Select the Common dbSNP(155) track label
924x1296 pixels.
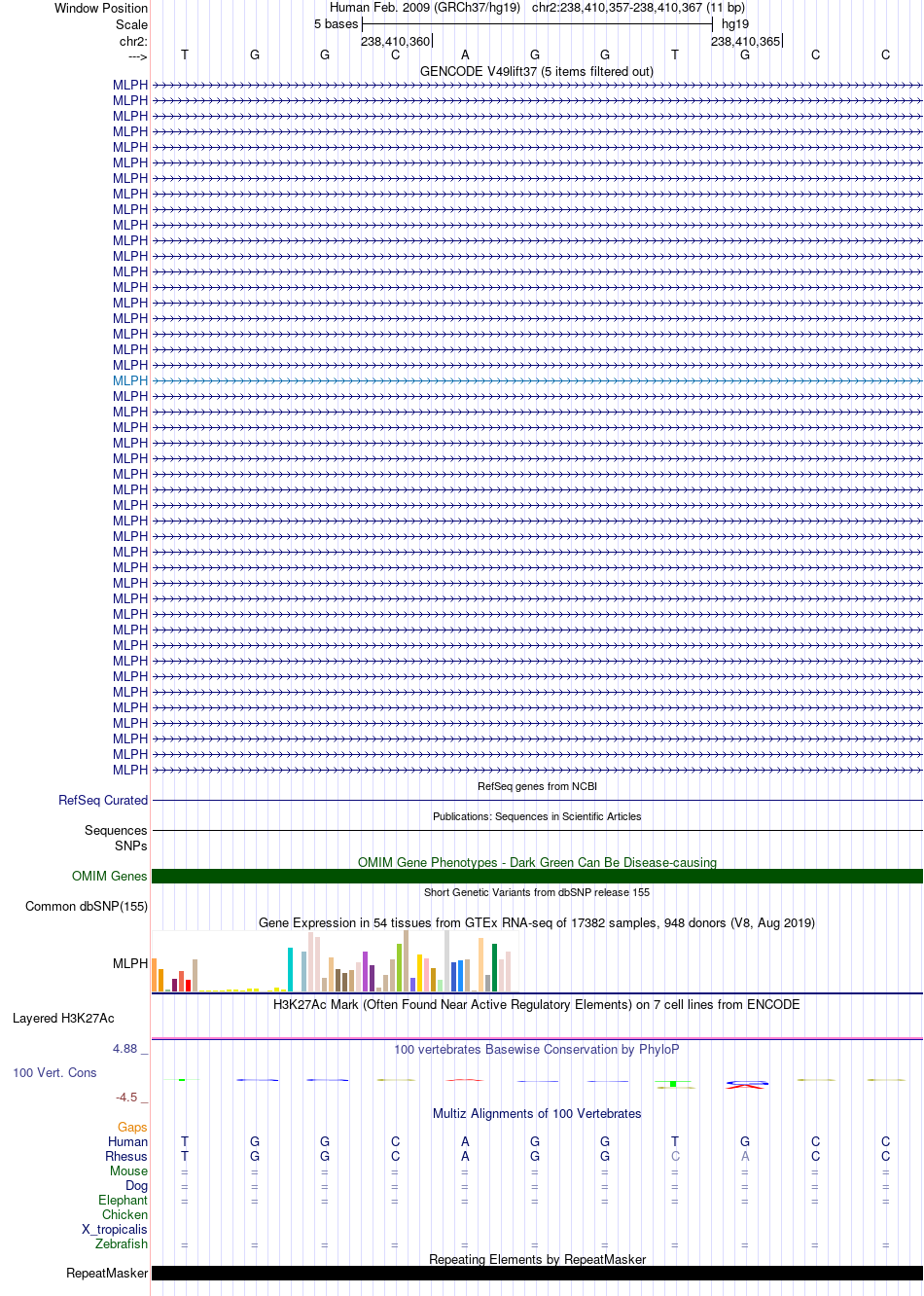[x=87, y=907]
